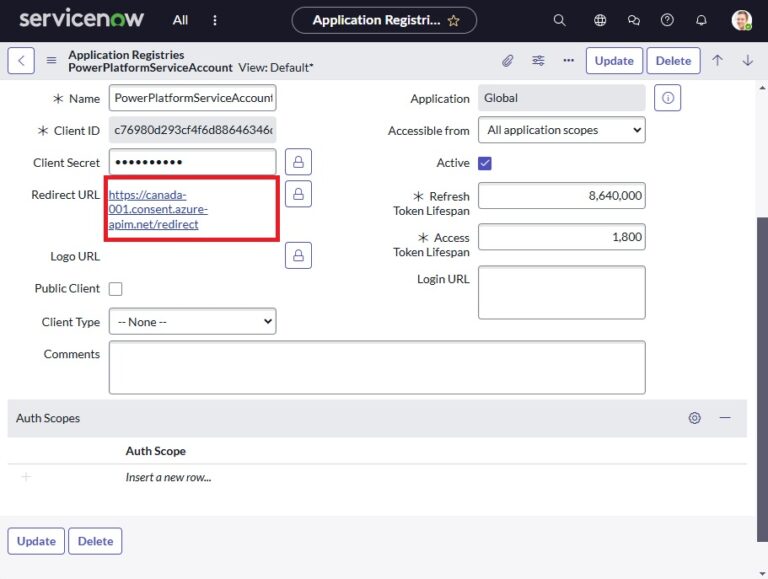Click the scrollbar up arrow
The width and height of the screenshot is (768, 579).
click(x=762, y=89)
